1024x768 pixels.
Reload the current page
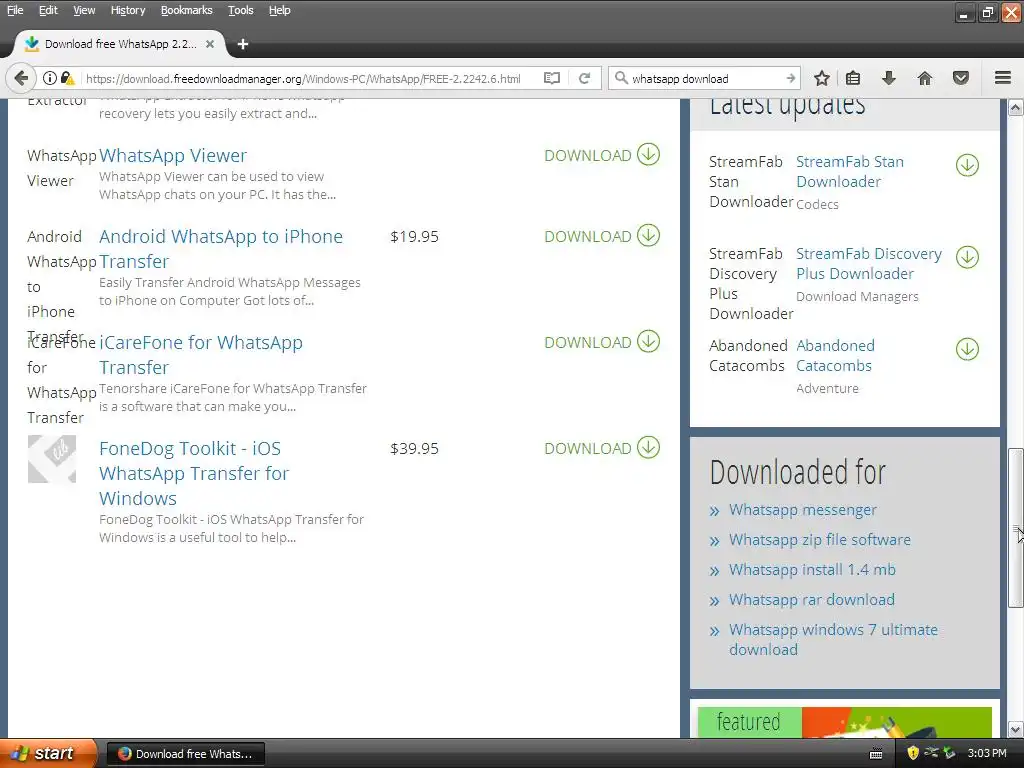584,78
